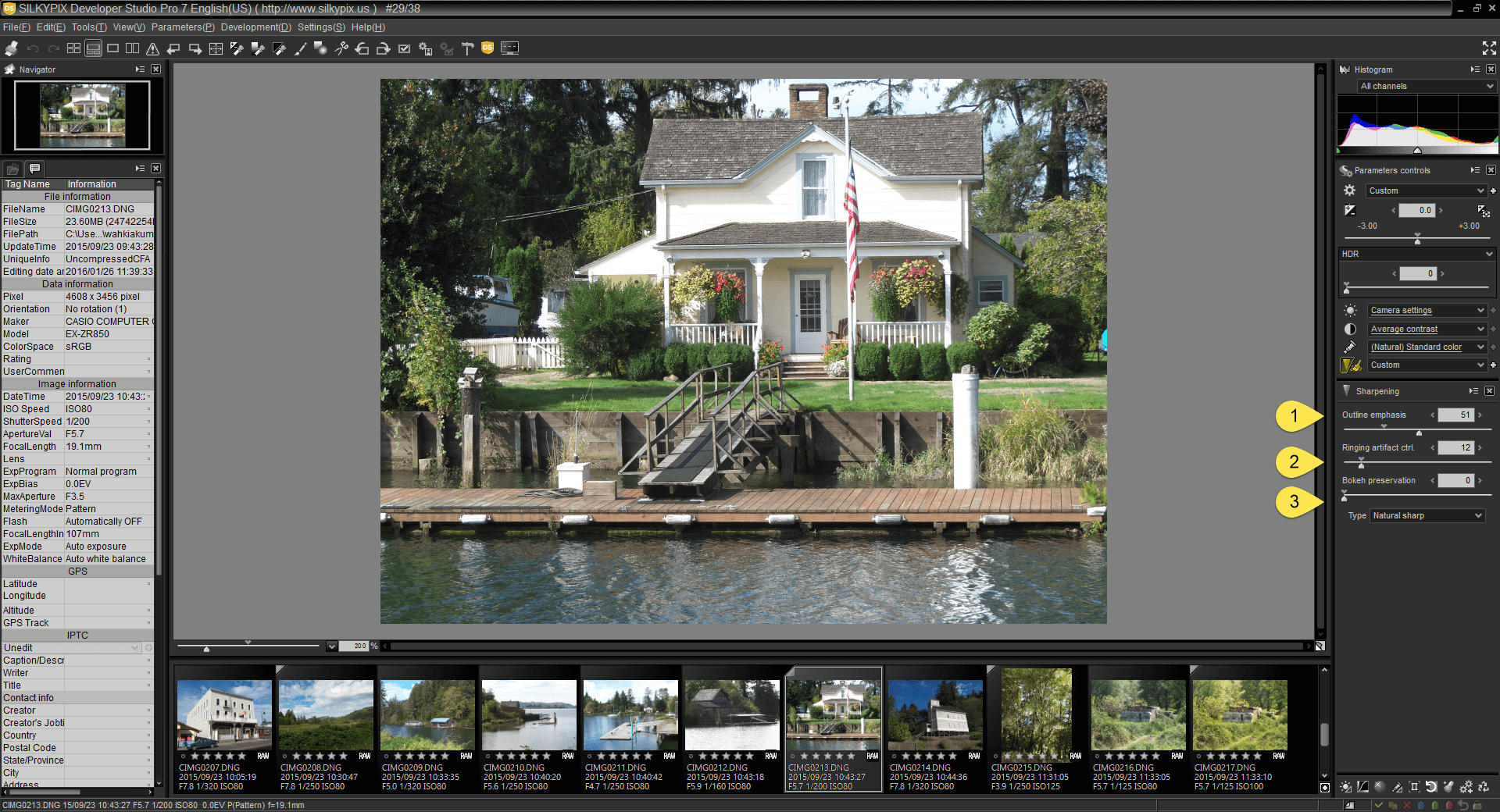
Task: Open tone curve icon in bottom panel
Action: coord(1362,787)
